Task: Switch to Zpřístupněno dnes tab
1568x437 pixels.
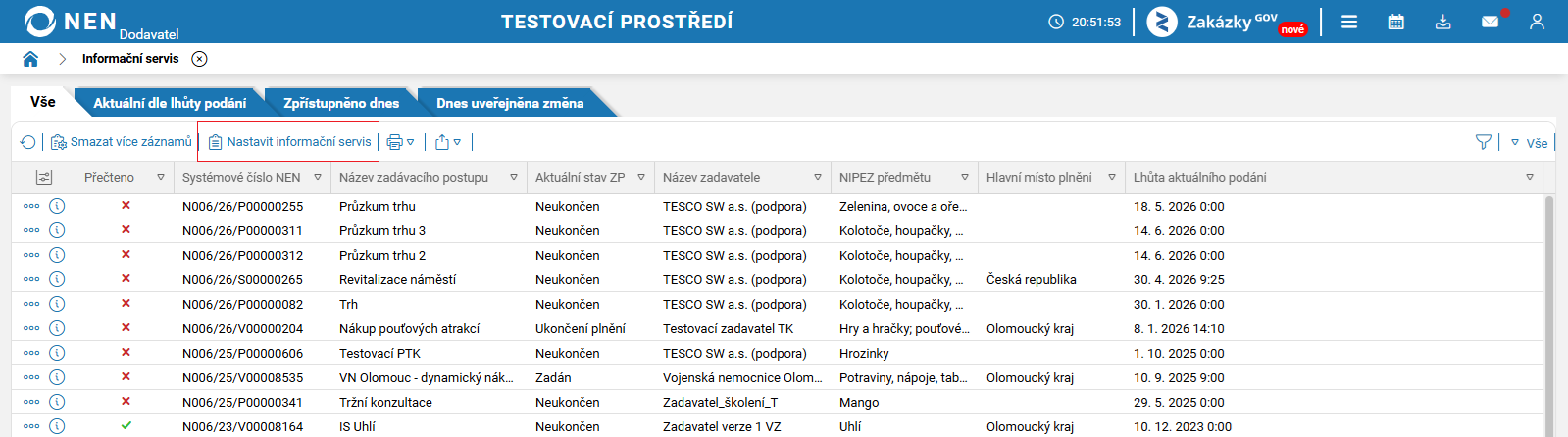Action: (x=341, y=103)
